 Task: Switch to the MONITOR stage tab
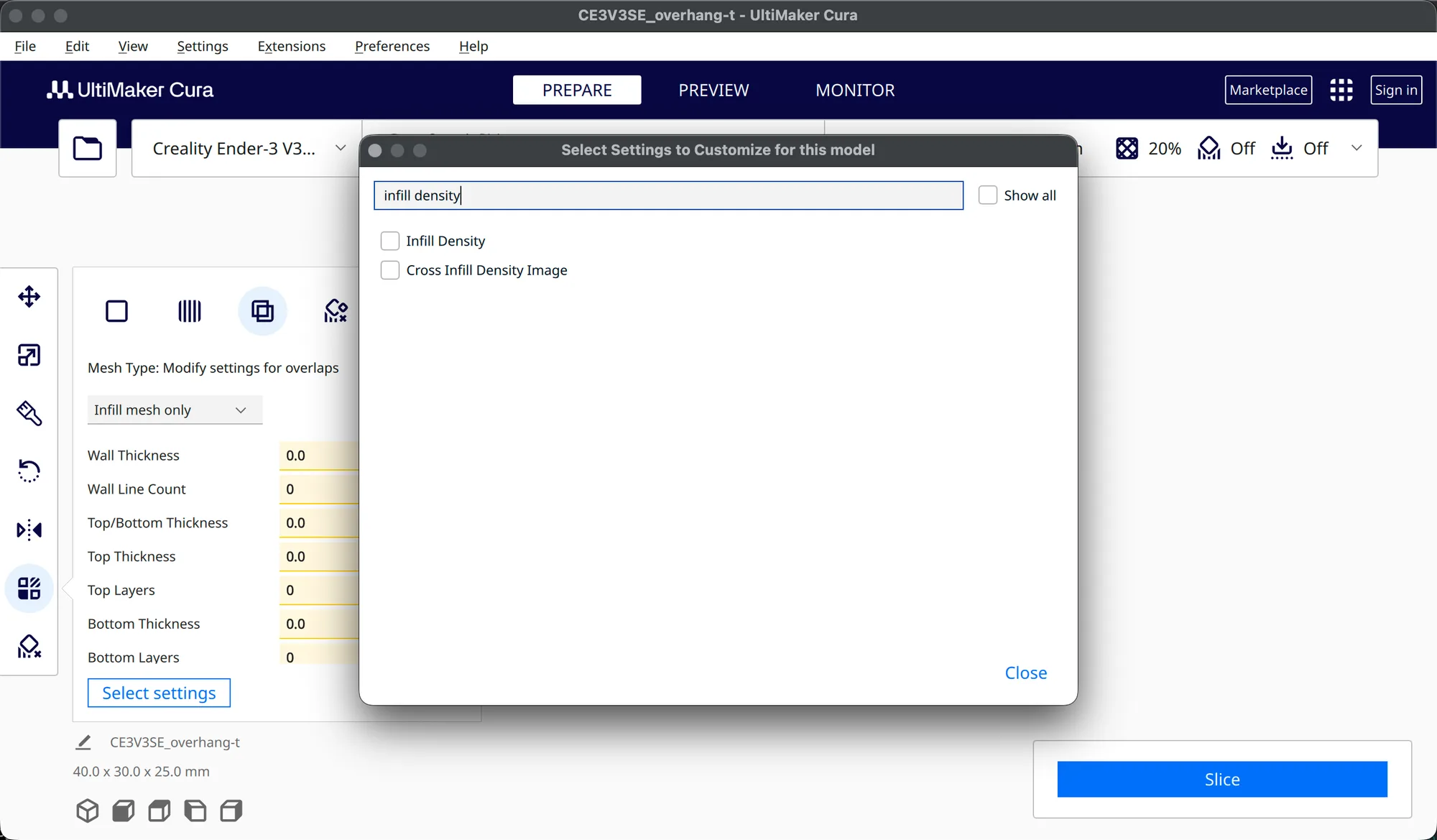855,90
